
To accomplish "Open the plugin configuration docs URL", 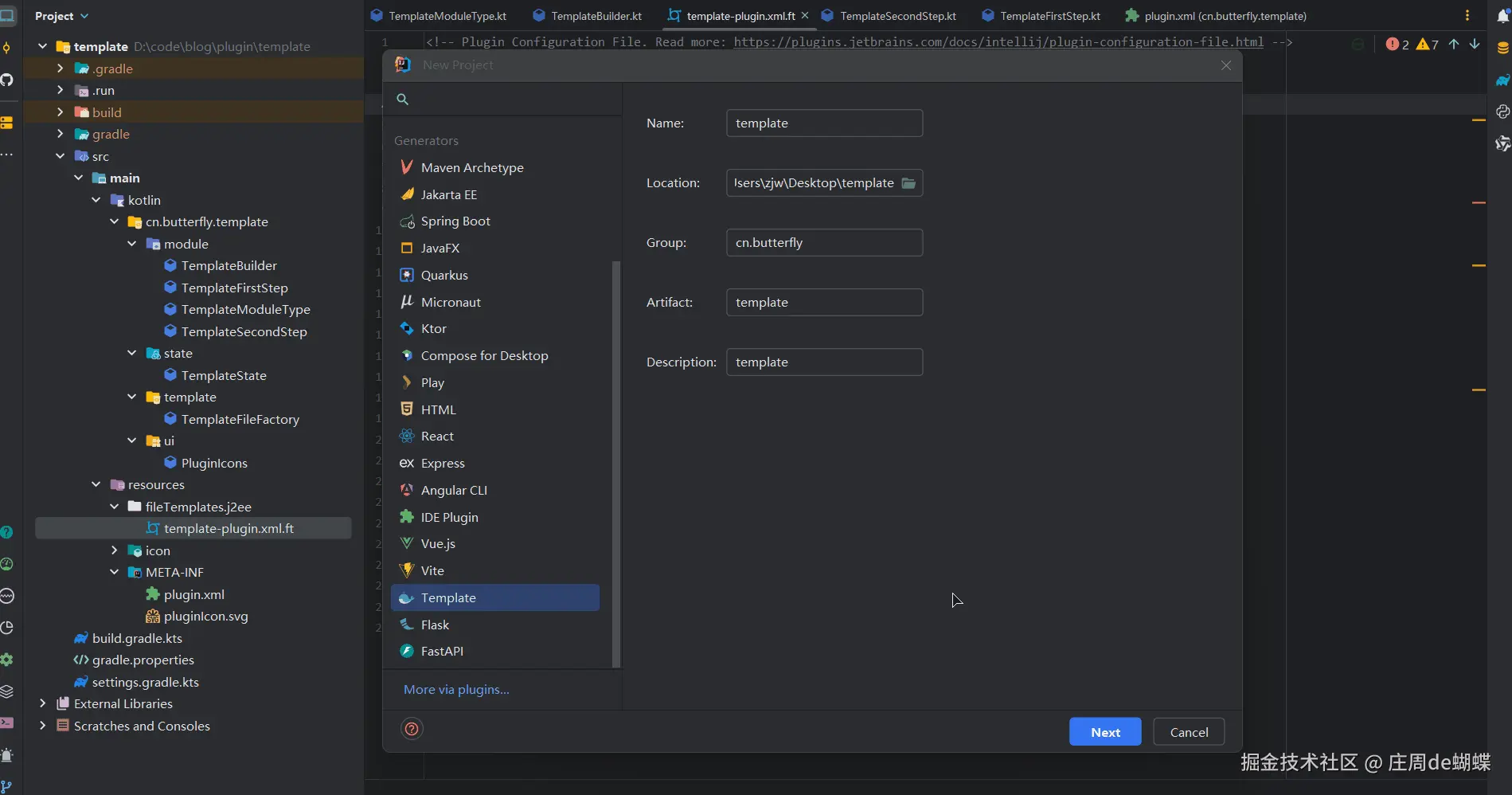I will click(x=998, y=41).
